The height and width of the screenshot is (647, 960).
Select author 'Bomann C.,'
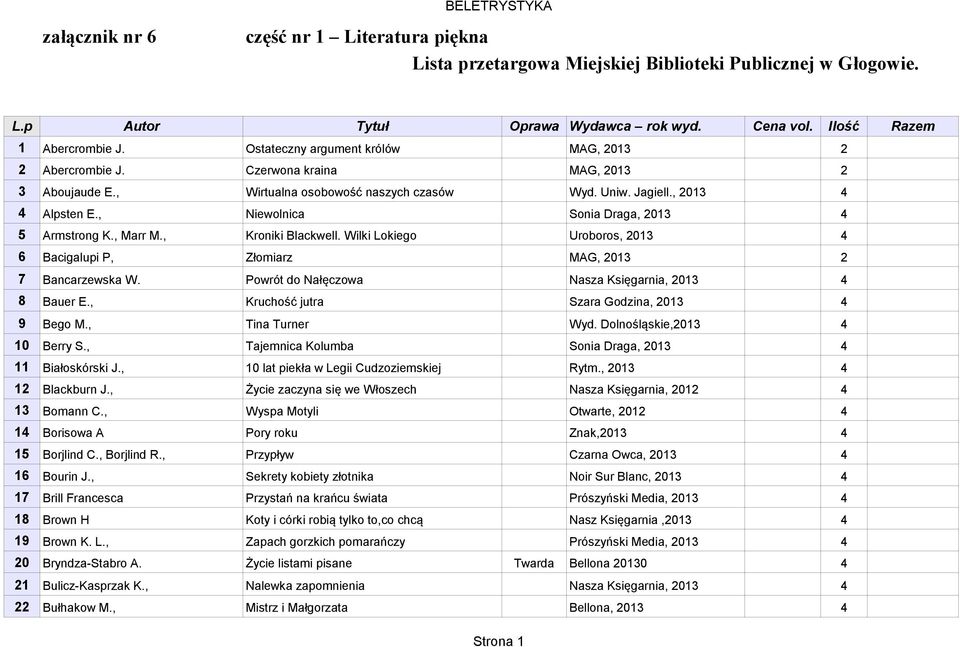(75, 411)
